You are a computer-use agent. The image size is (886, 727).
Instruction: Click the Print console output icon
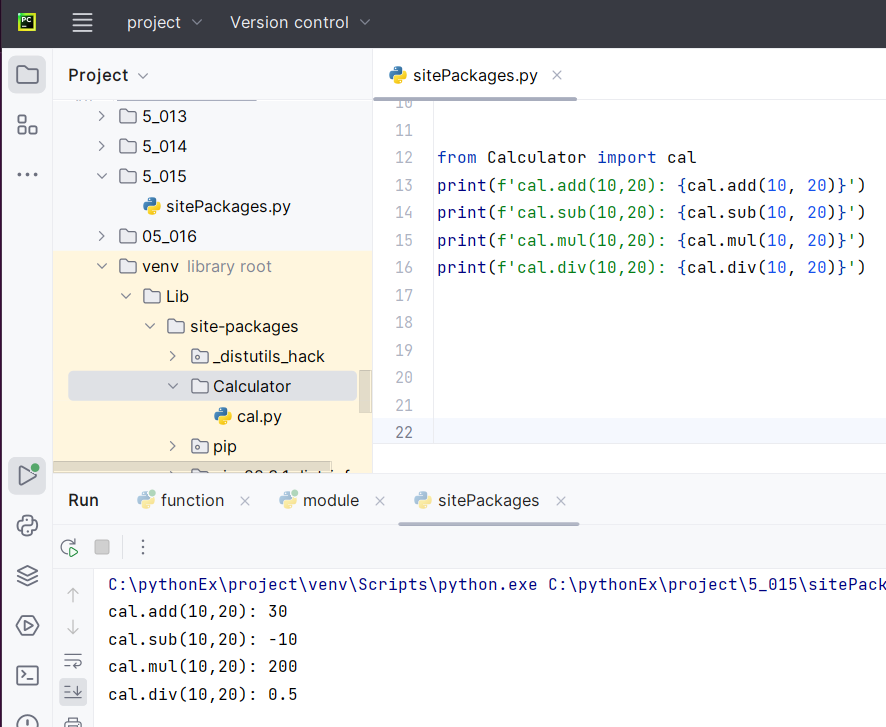click(73, 722)
